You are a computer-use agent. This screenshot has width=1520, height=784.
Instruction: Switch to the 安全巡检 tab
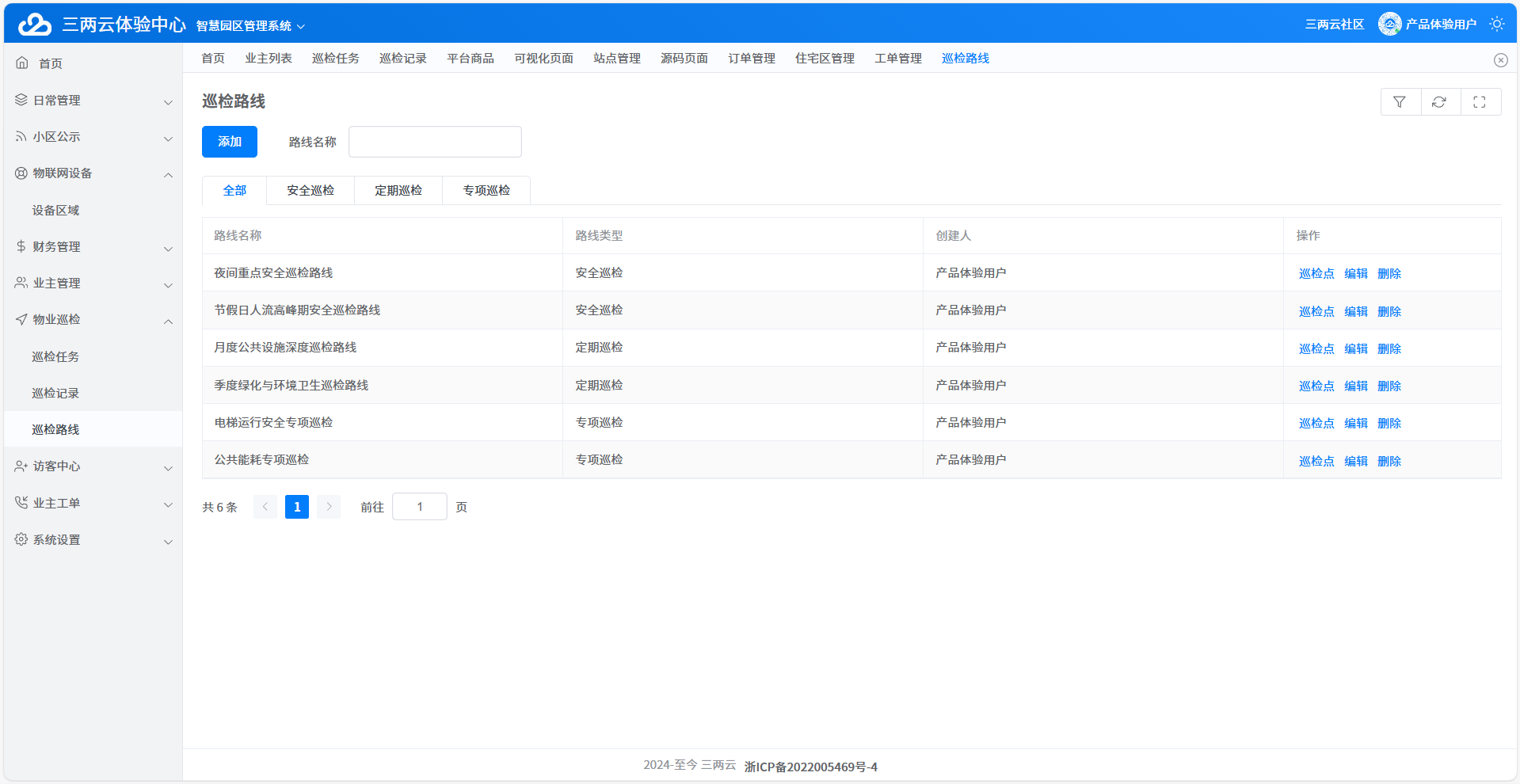point(310,190)
